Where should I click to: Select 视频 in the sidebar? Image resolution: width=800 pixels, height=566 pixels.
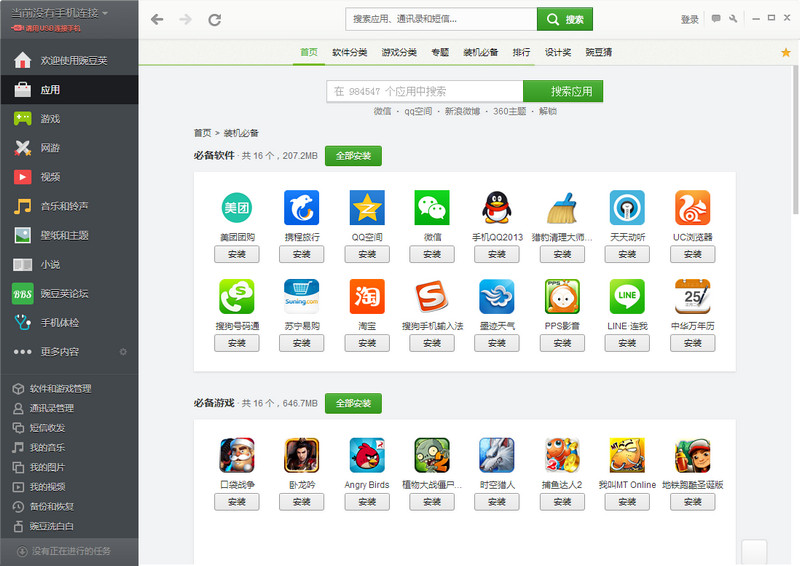click(69, 177)
